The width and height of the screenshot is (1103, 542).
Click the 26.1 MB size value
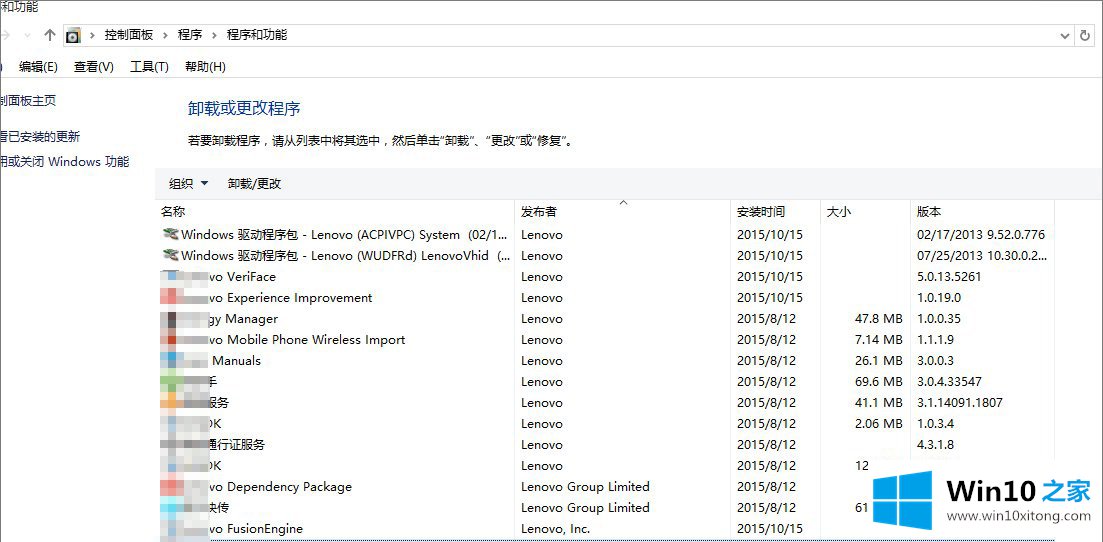[879, 361]
